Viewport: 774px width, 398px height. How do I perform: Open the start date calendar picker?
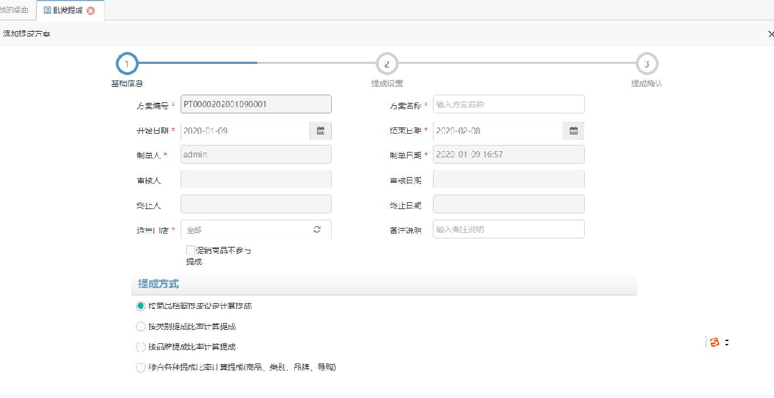pos(320,131)
